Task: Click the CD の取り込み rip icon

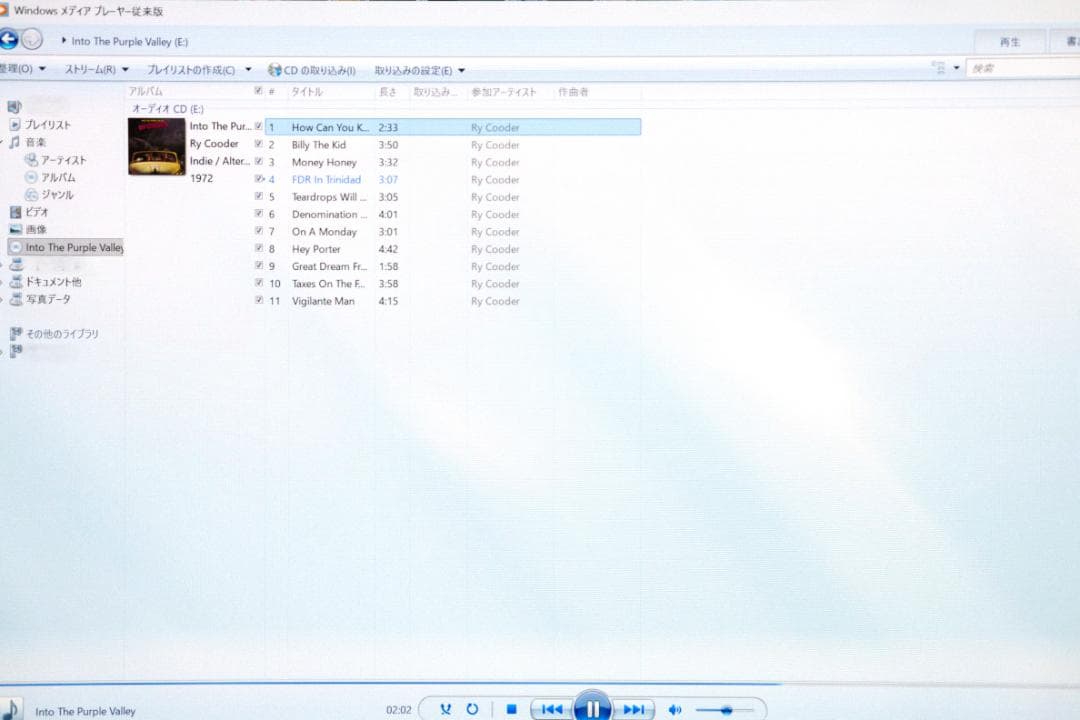Action: coord(275,70)
